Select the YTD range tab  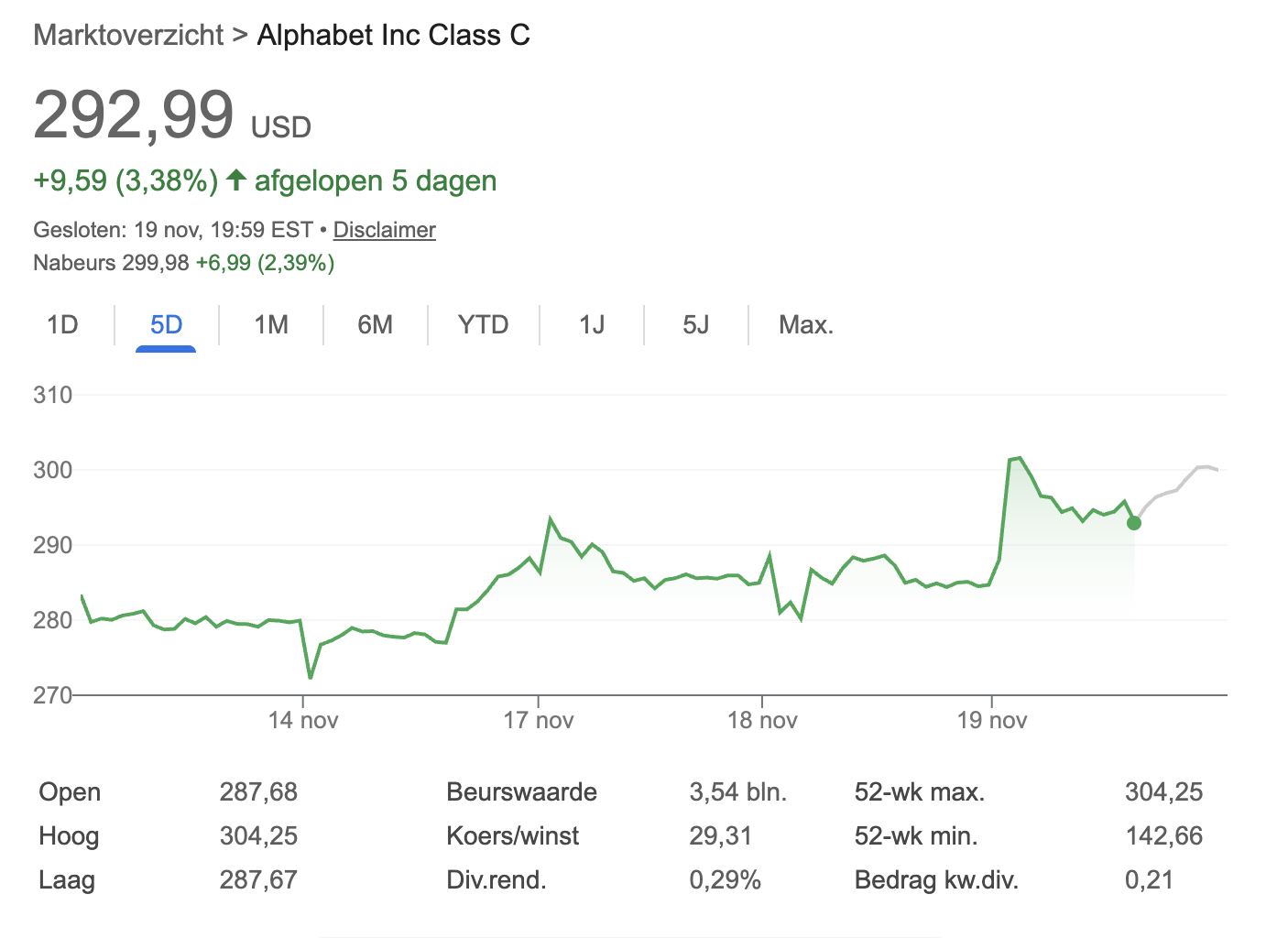coord(483,325)
